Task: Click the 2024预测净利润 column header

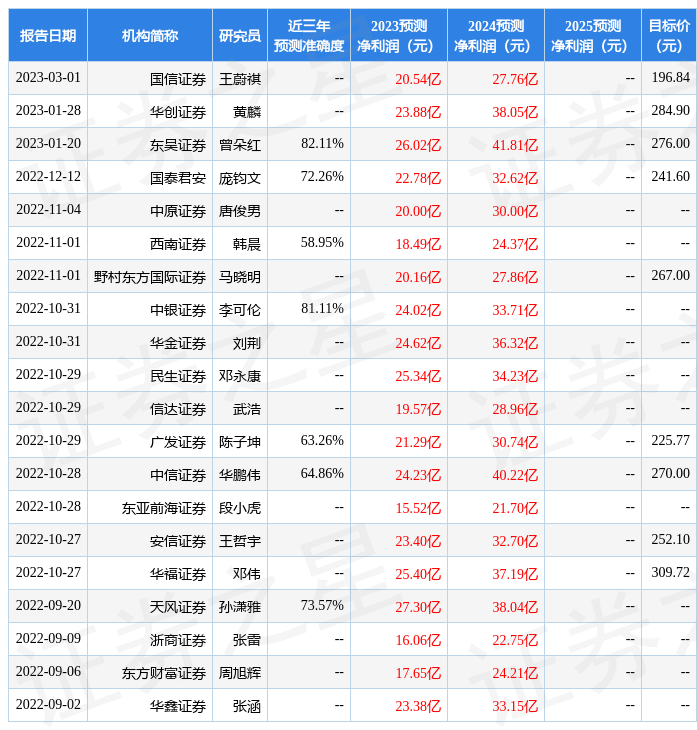Action: click(x=495, y=36)
